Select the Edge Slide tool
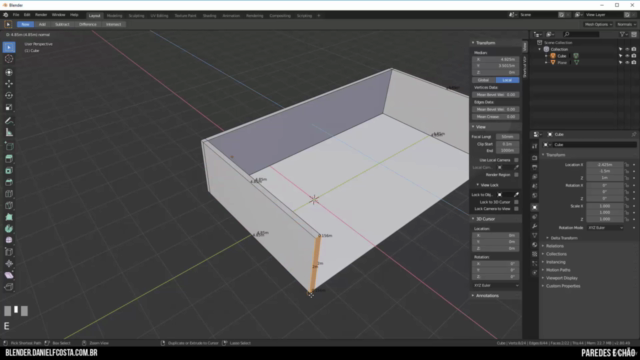The height and width of the screenshot is (360, 640). (x=9, y=252)
